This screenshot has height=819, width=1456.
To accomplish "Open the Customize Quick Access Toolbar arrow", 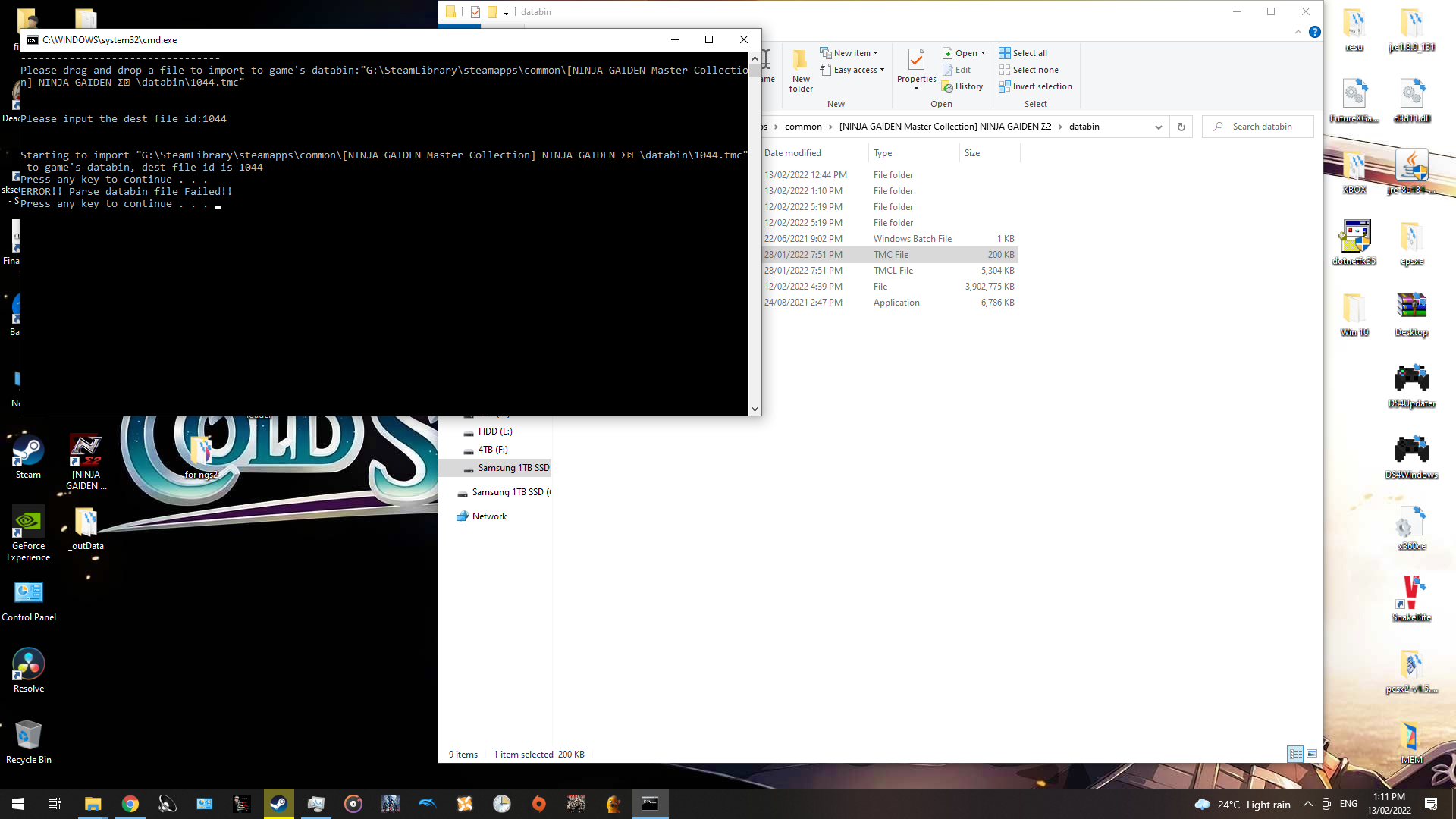I will 506,12.
